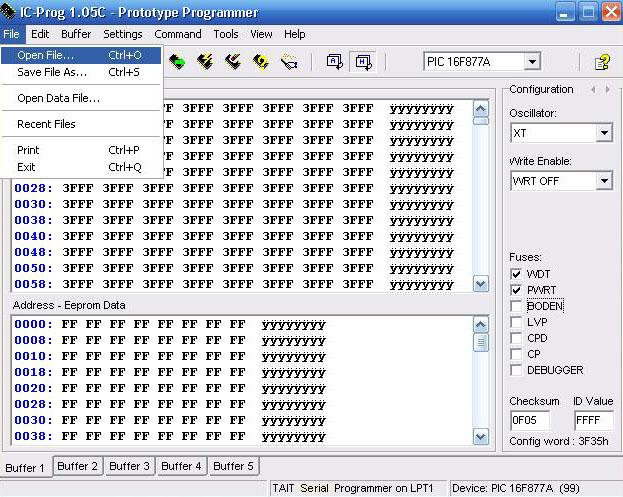Choose Exit from File menu
The image size is (623, 497).
81,167
